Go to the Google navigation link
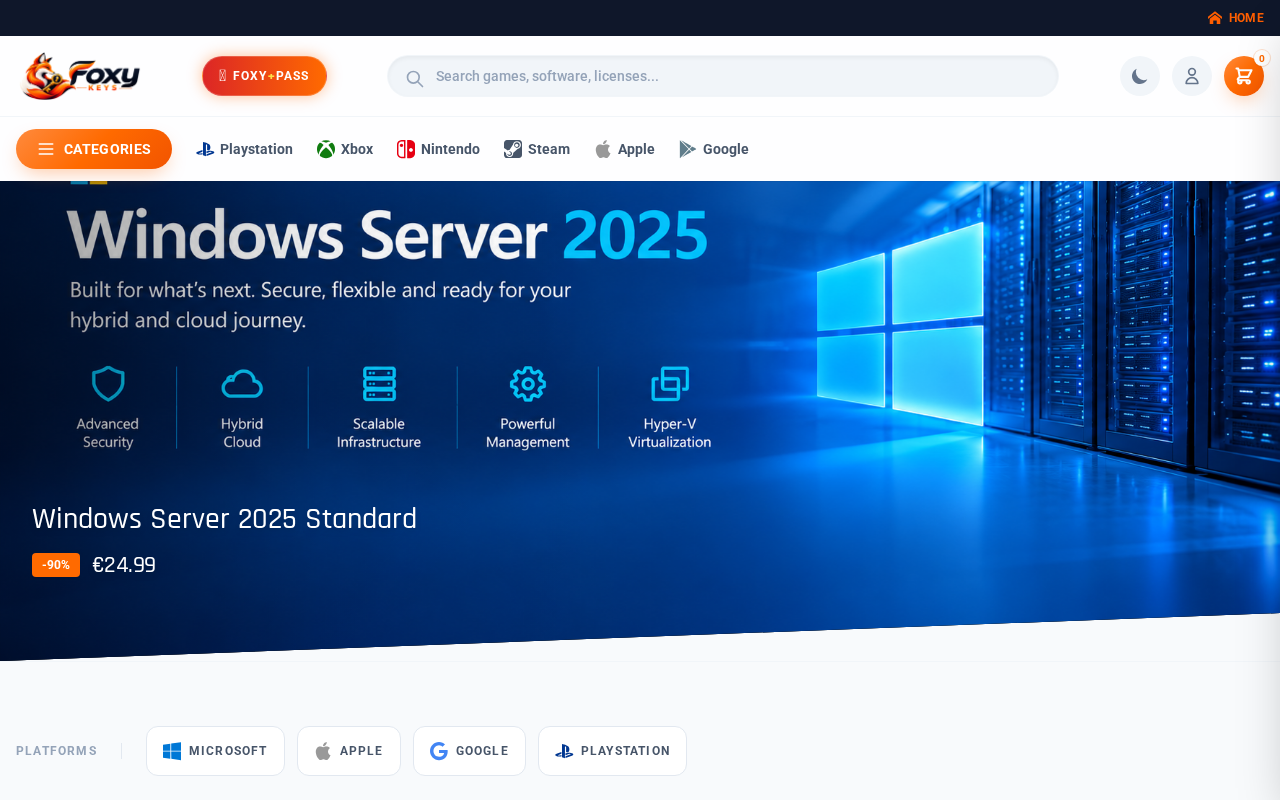This screenshot has width=1280, height=800. [x=714, y=149]
